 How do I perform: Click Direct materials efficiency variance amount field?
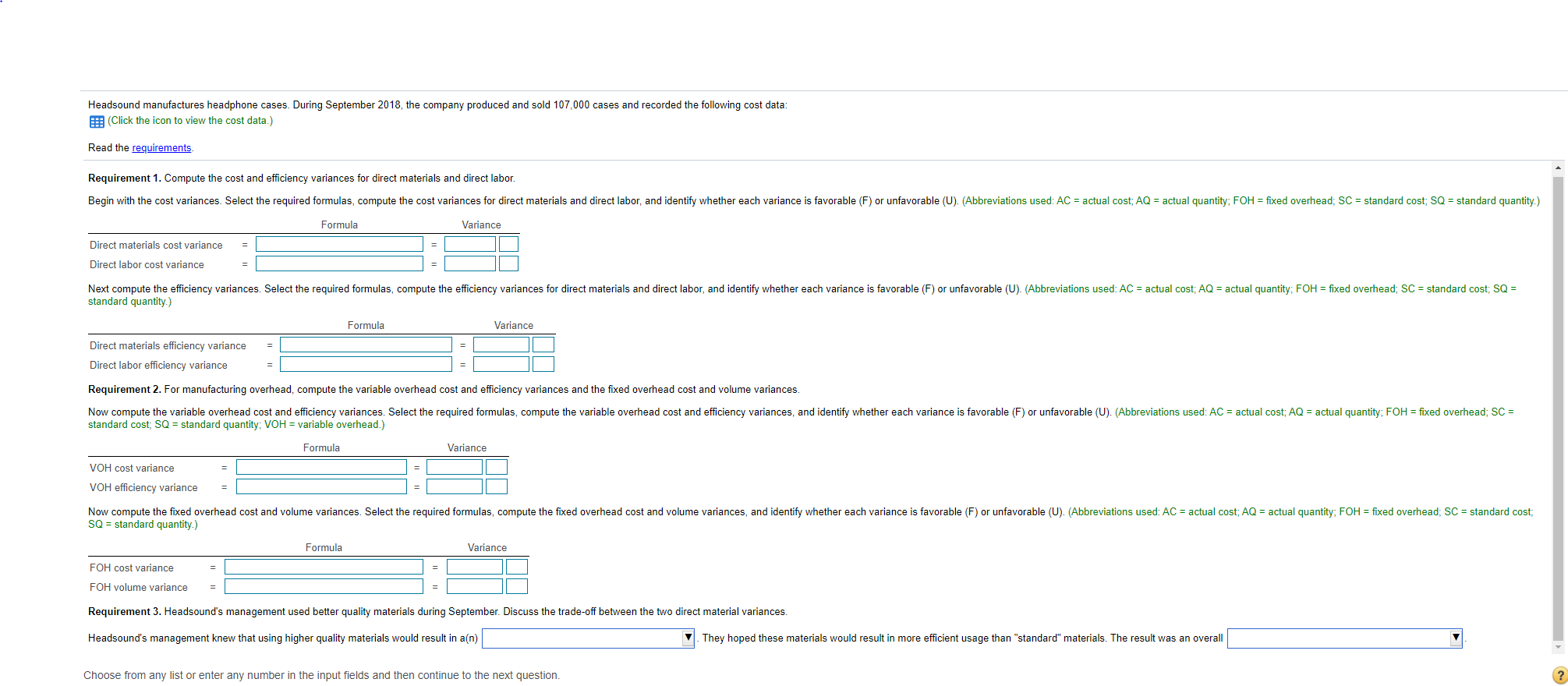coord(501,345)
